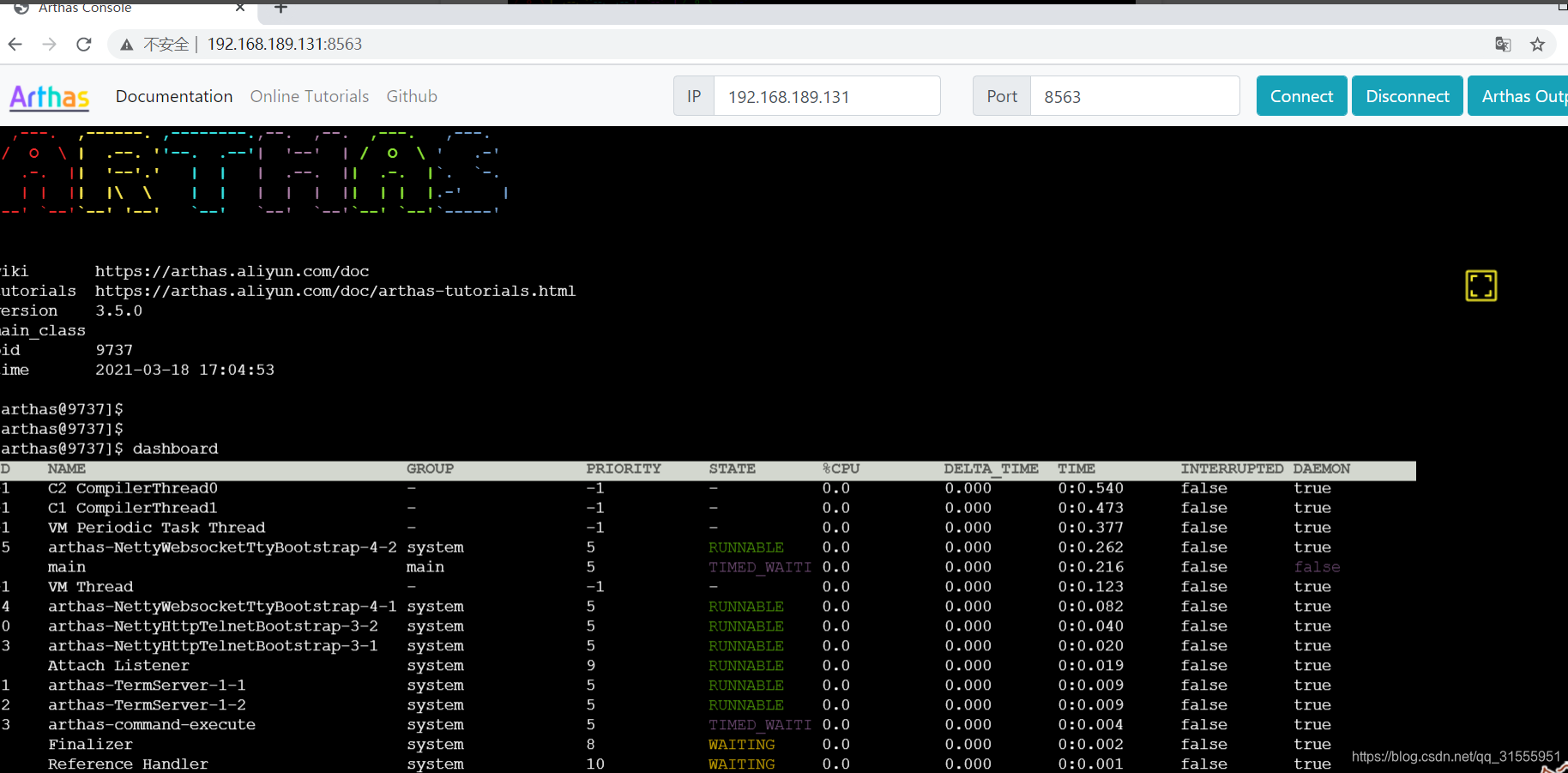Viewport: 1568px width, 773px height.
Task: Open the Documentation menu link
Action: (174, 96)
